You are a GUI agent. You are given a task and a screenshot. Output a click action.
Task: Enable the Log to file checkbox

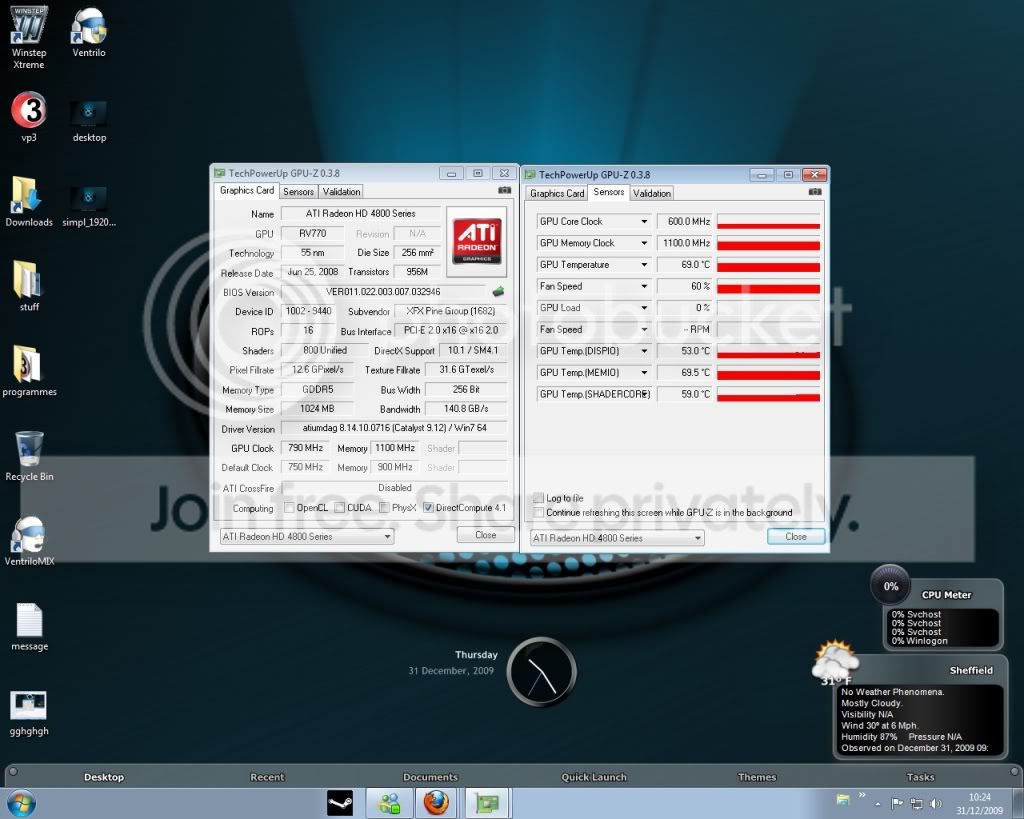pos(539,498)
